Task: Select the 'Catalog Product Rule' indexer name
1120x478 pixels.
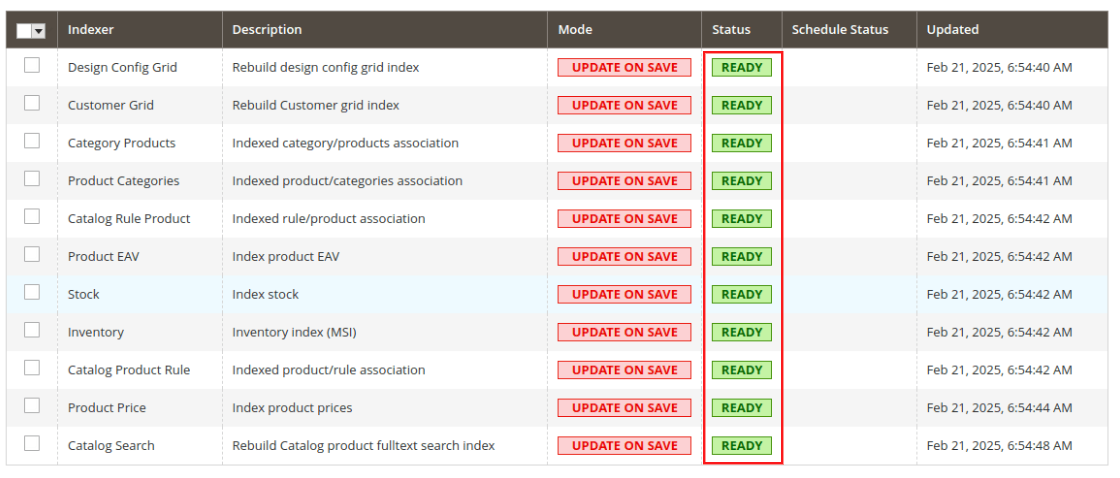Action: coord(129,370)
